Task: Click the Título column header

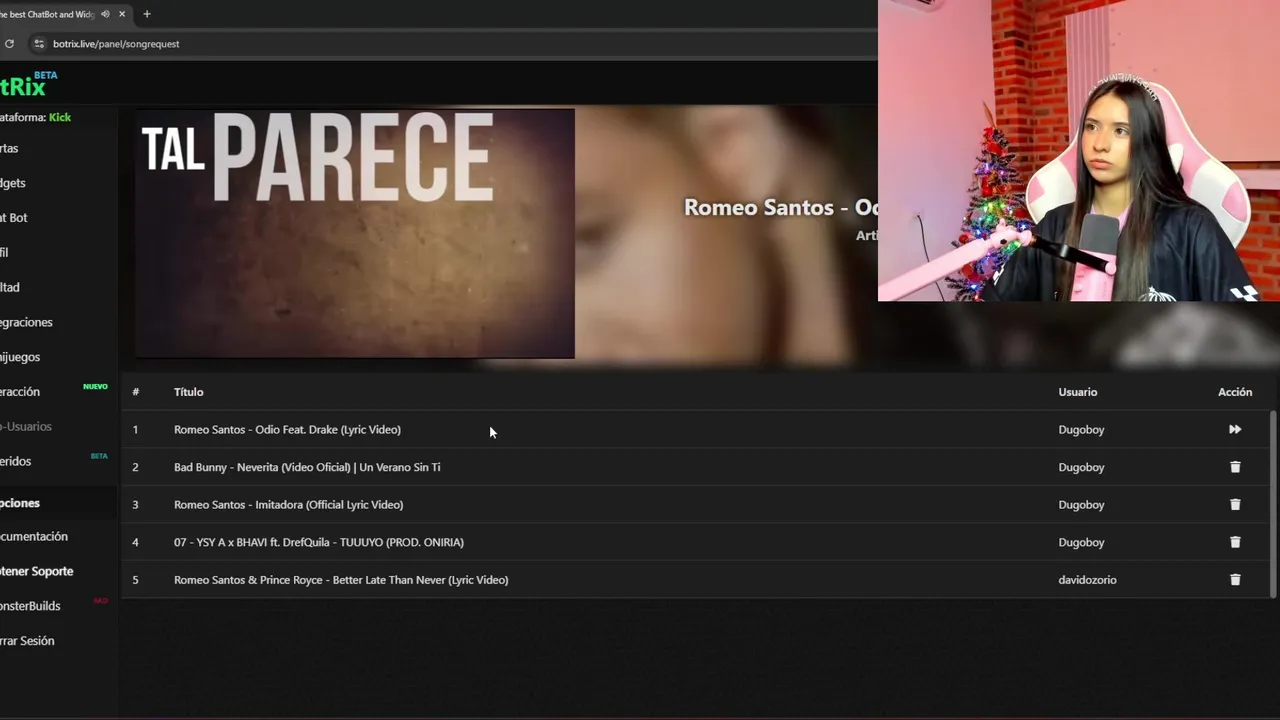Action: click(188, 392)
